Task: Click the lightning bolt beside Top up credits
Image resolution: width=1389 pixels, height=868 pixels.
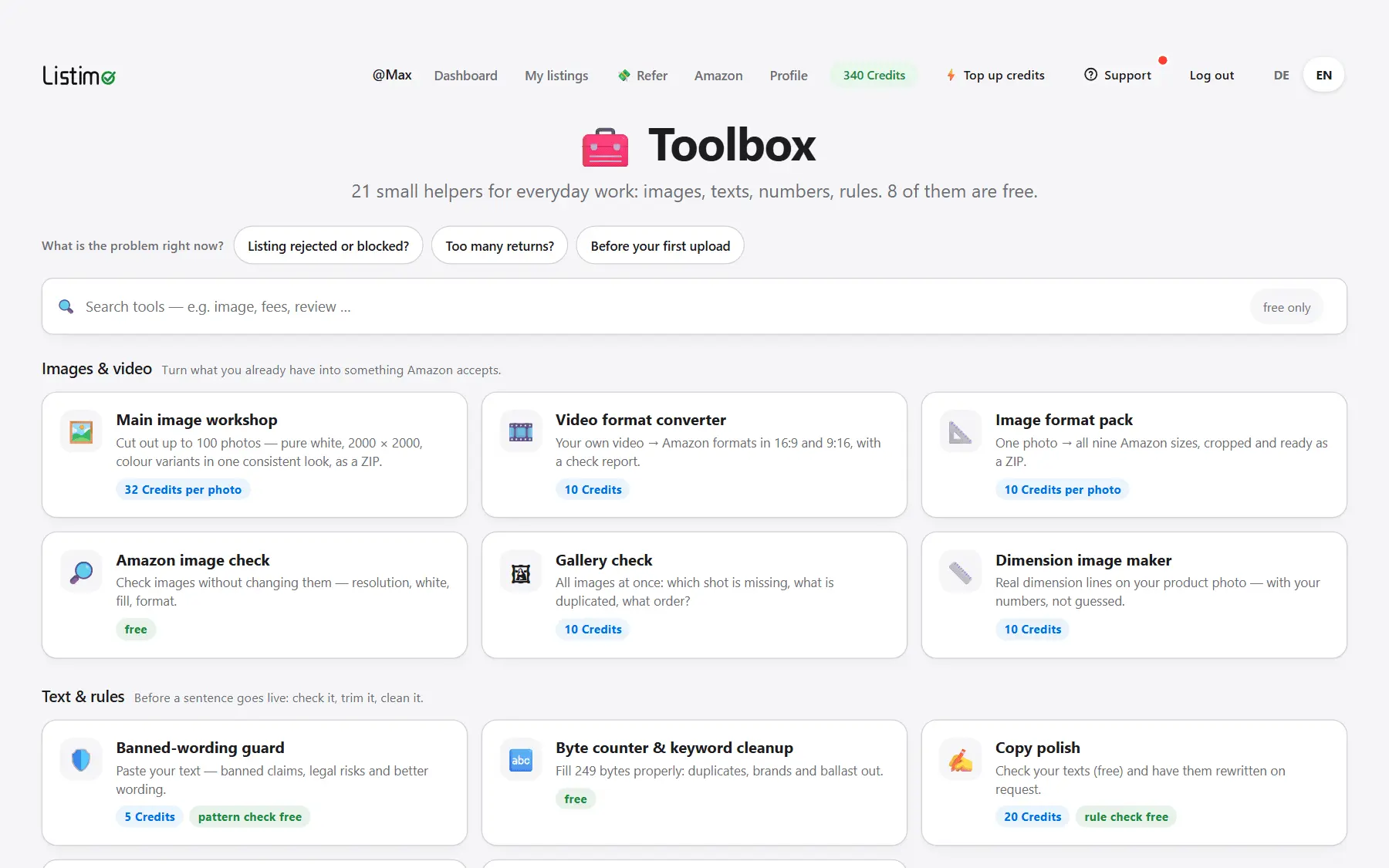Action: [x=951, y=75]
